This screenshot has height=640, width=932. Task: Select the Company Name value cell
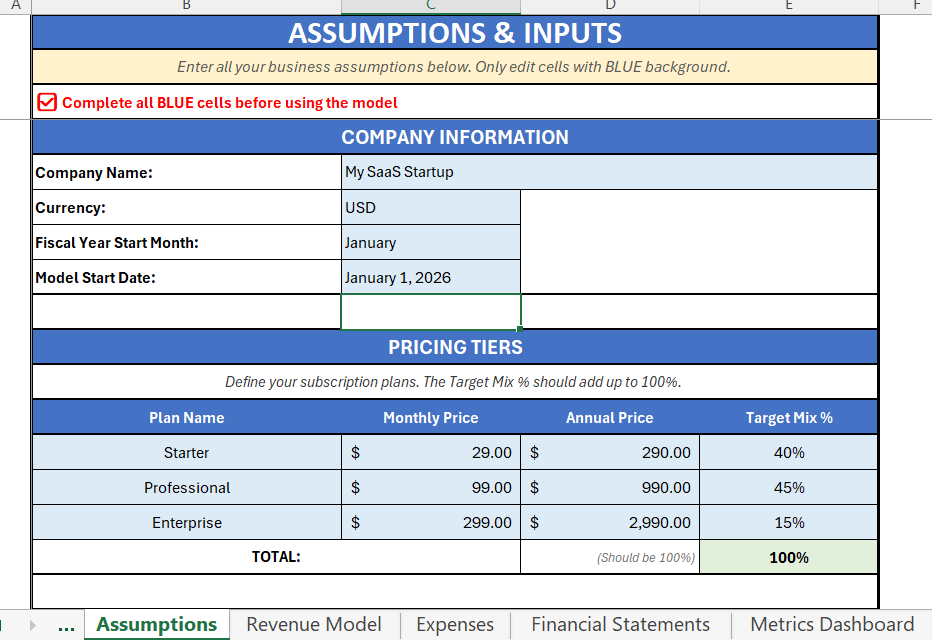[608, 172]
